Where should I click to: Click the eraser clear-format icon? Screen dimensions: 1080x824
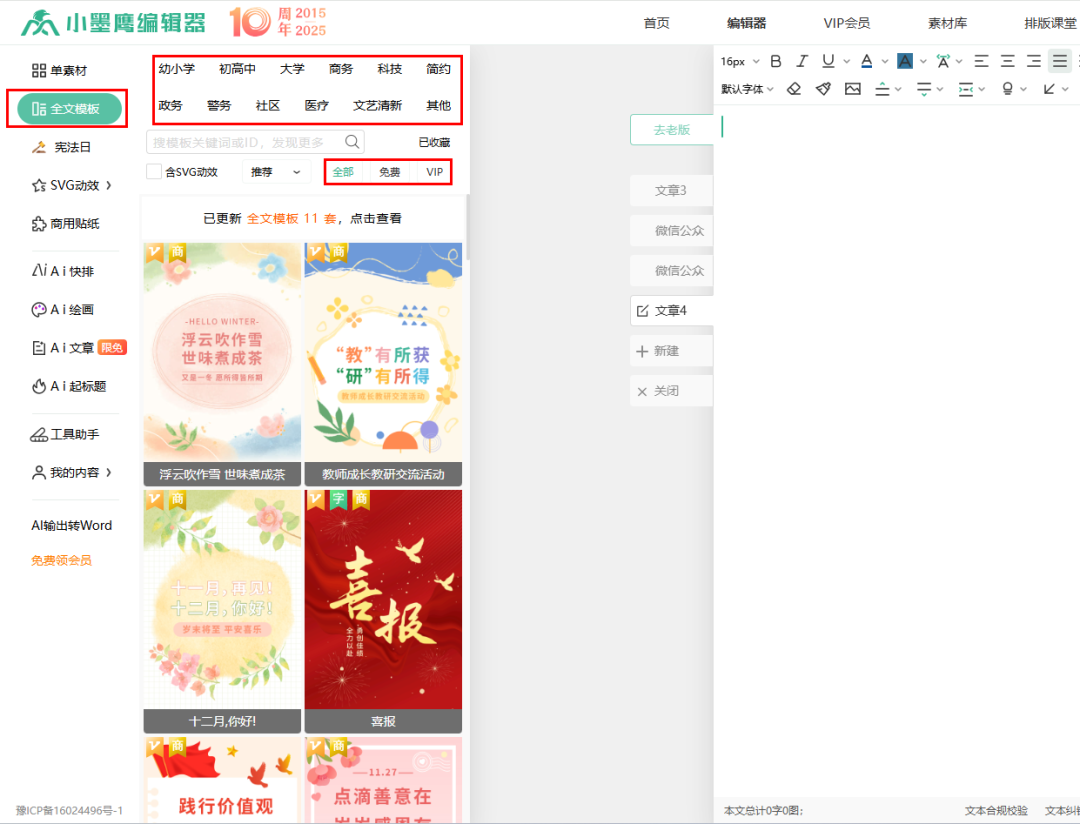pos(794,89)
